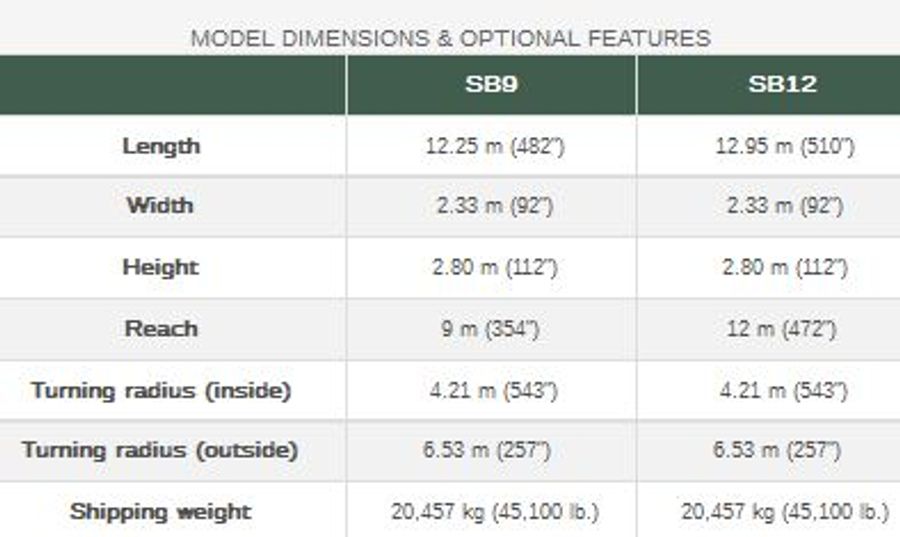Image resolution: width=900 pixels, height=537 pixels.
Task: Click the Model Dimensions & Optional Features title
Action: (450, 39)
